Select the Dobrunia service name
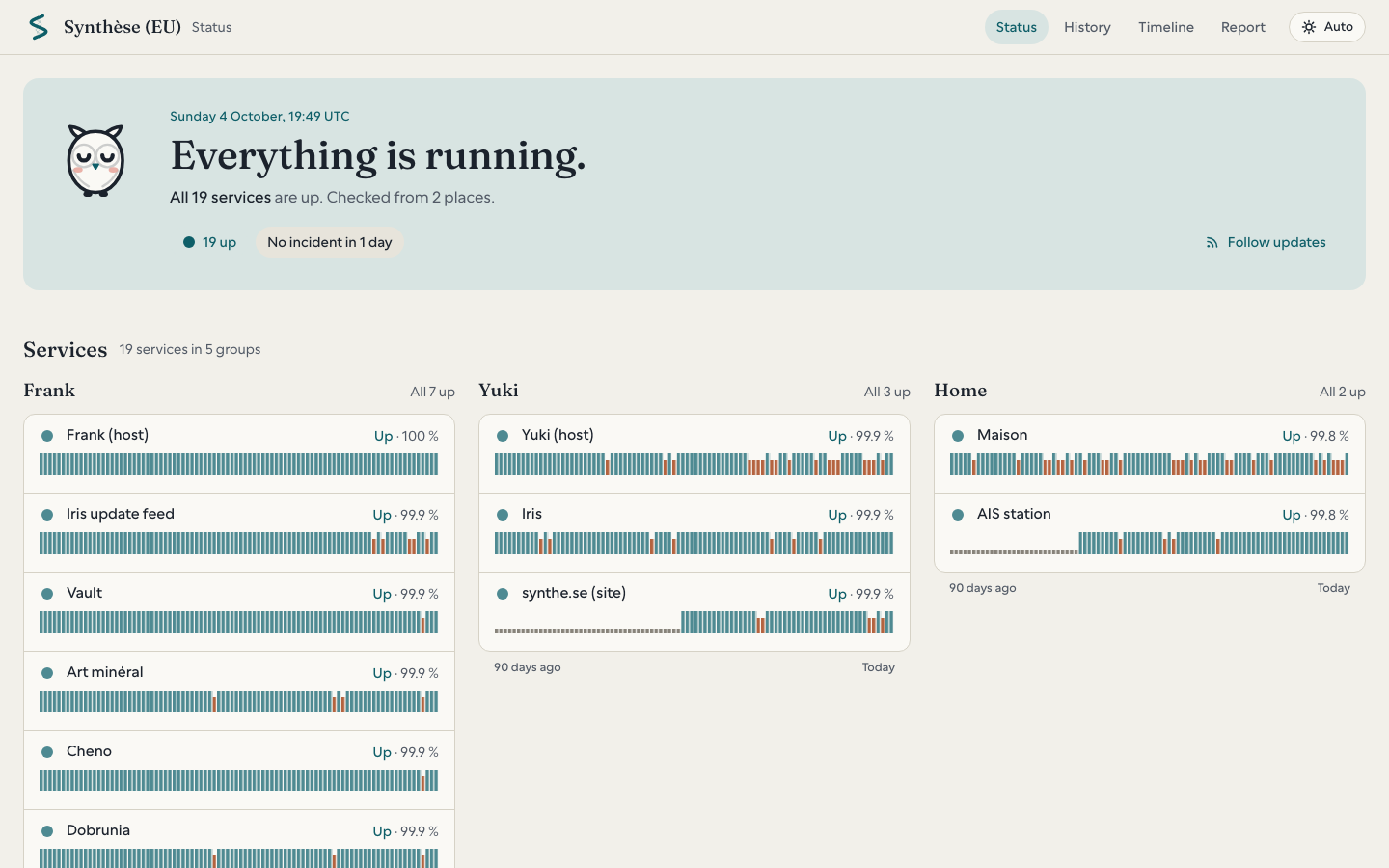 [x=98, y=830]
